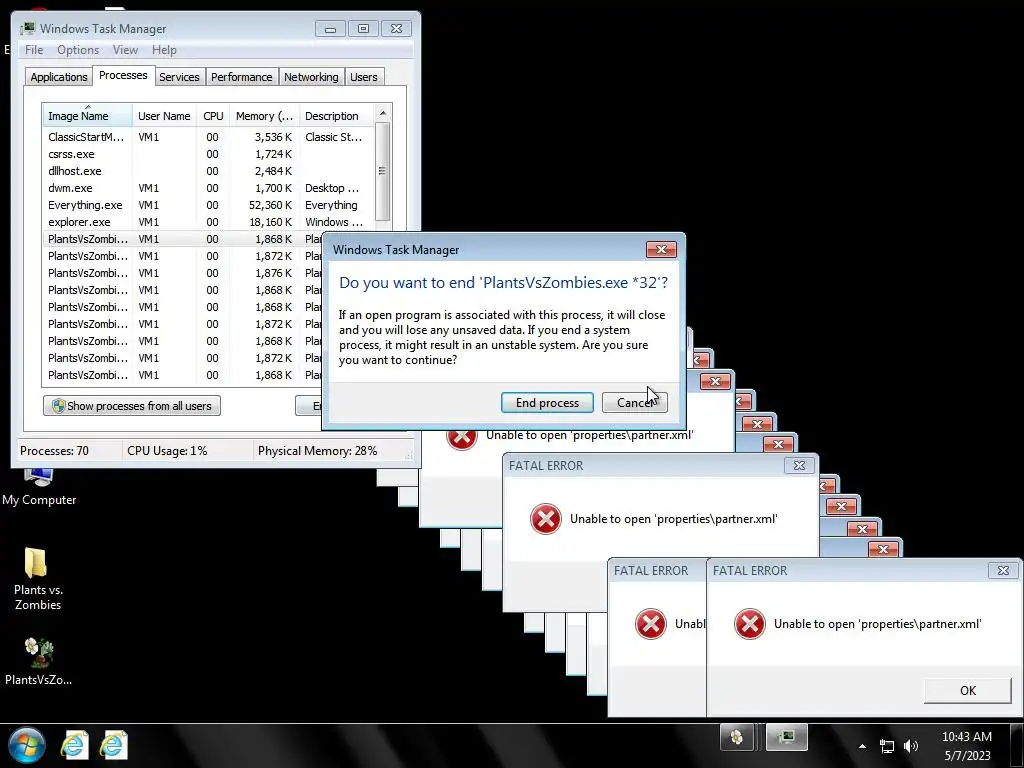Click the 18,160 K memory value
Screen dimensions: 1024x768
pos(270,222)
